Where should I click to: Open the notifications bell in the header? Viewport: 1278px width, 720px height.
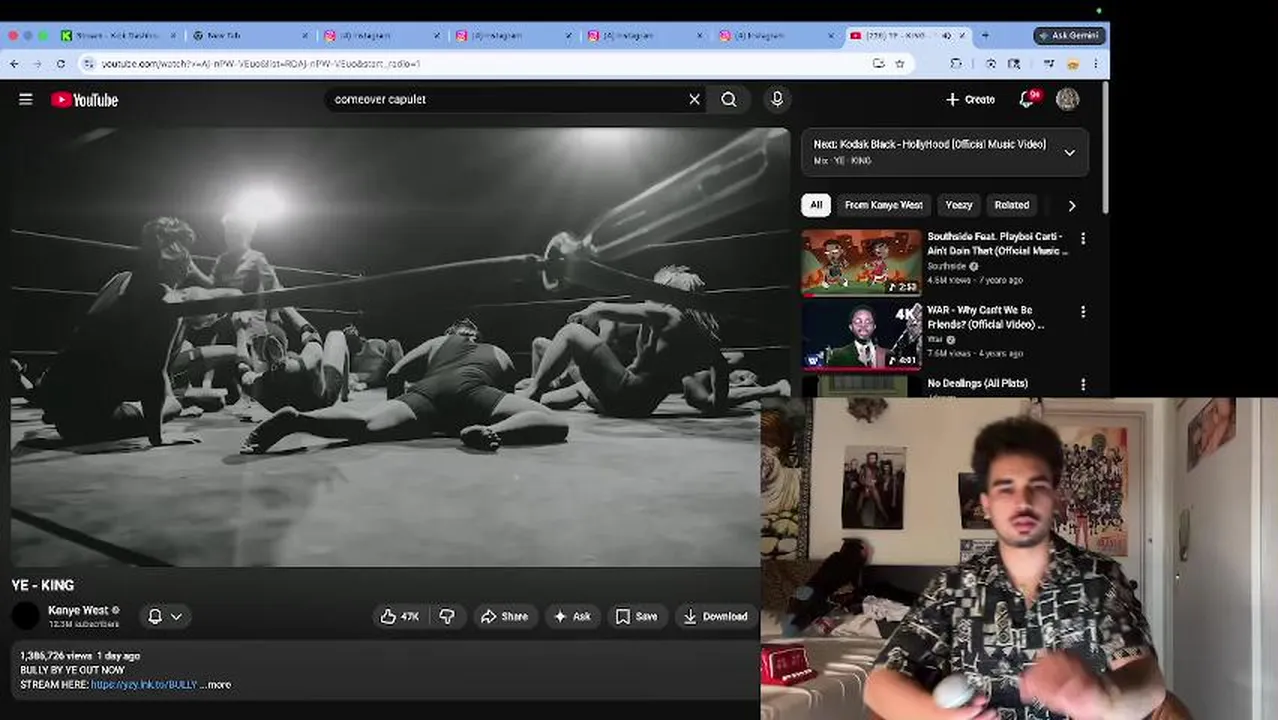click(x=1027, y=99)
